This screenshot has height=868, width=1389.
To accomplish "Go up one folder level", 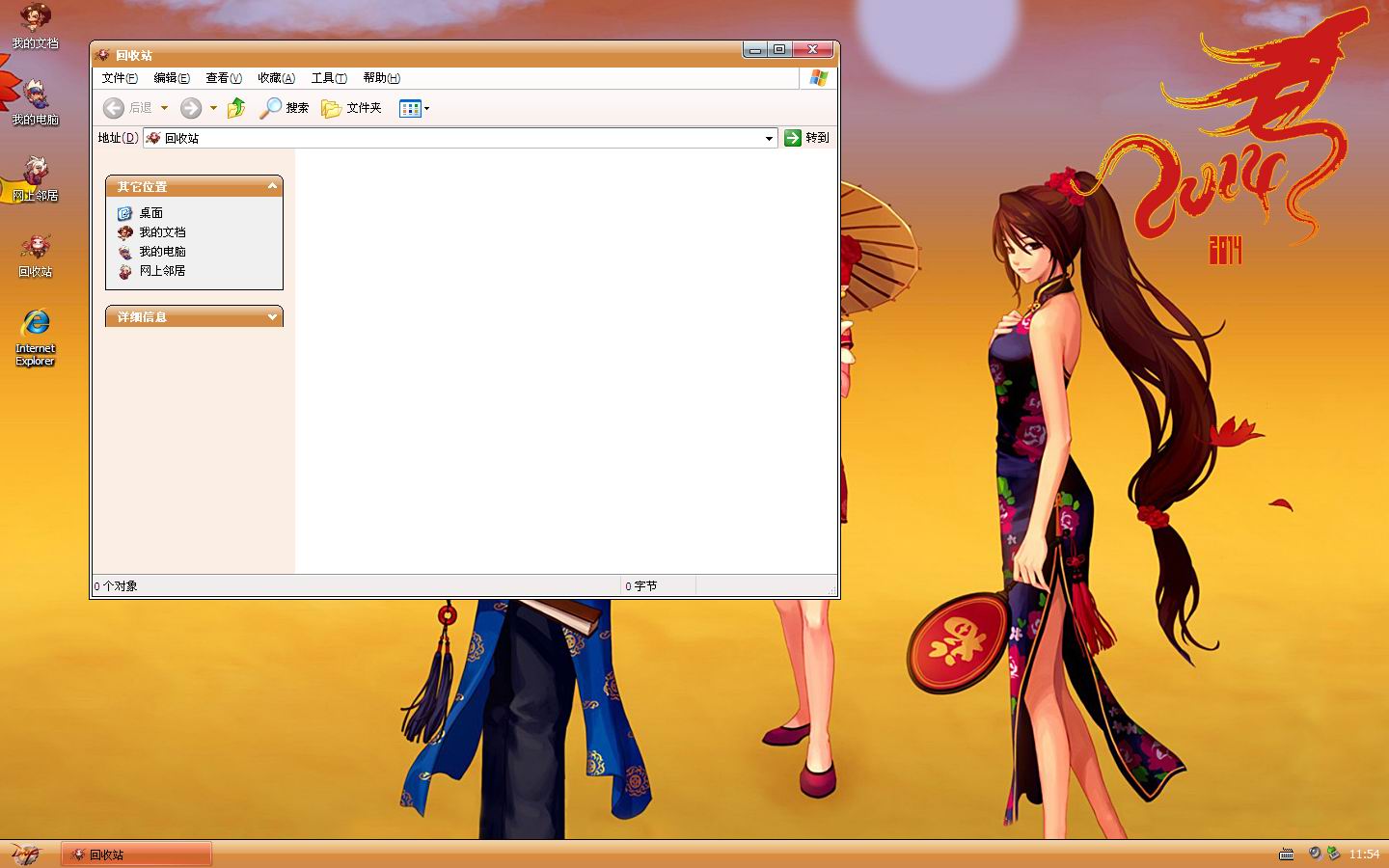I will tap(236, 108).
